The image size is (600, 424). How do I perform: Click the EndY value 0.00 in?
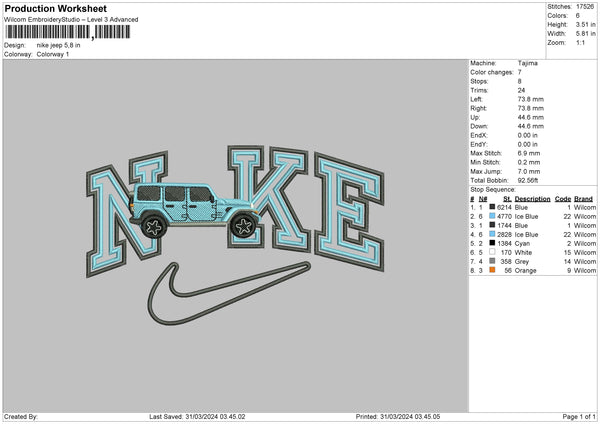click(528, 144)
